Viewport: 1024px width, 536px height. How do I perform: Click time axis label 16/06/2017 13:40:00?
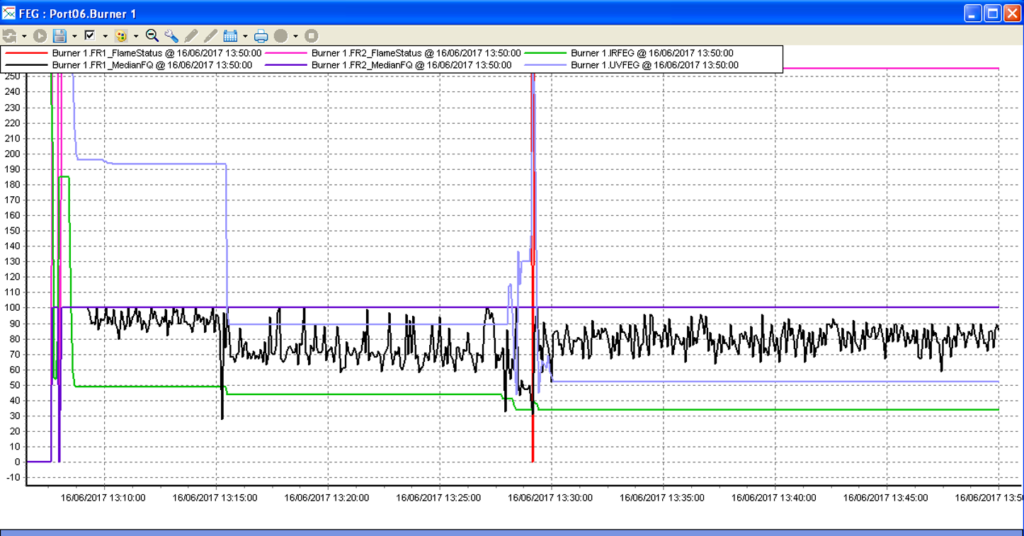click(773, 498)
